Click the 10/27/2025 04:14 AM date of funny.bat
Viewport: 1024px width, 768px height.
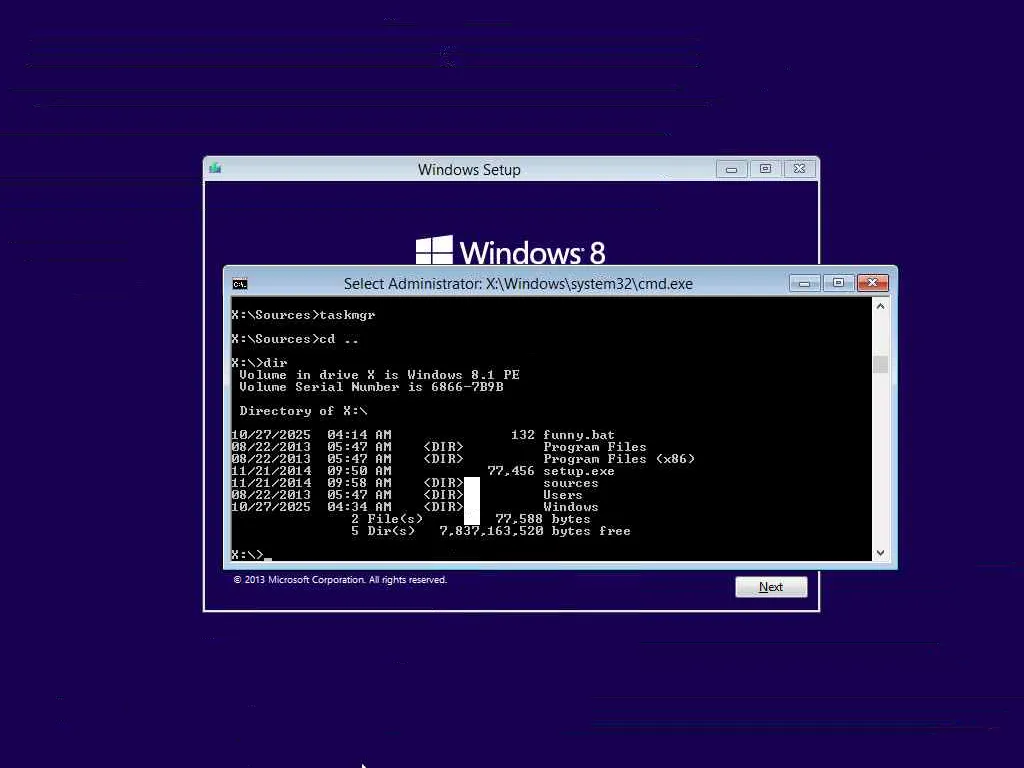click(x=312, y=435)
